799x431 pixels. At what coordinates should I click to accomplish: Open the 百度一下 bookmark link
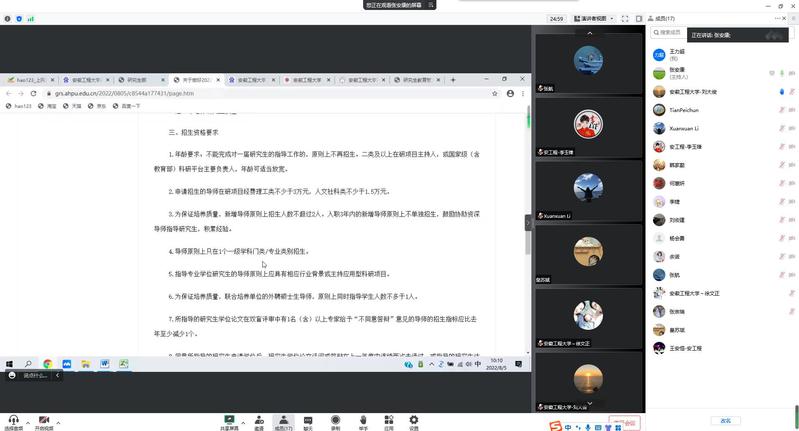pos(130,105)
